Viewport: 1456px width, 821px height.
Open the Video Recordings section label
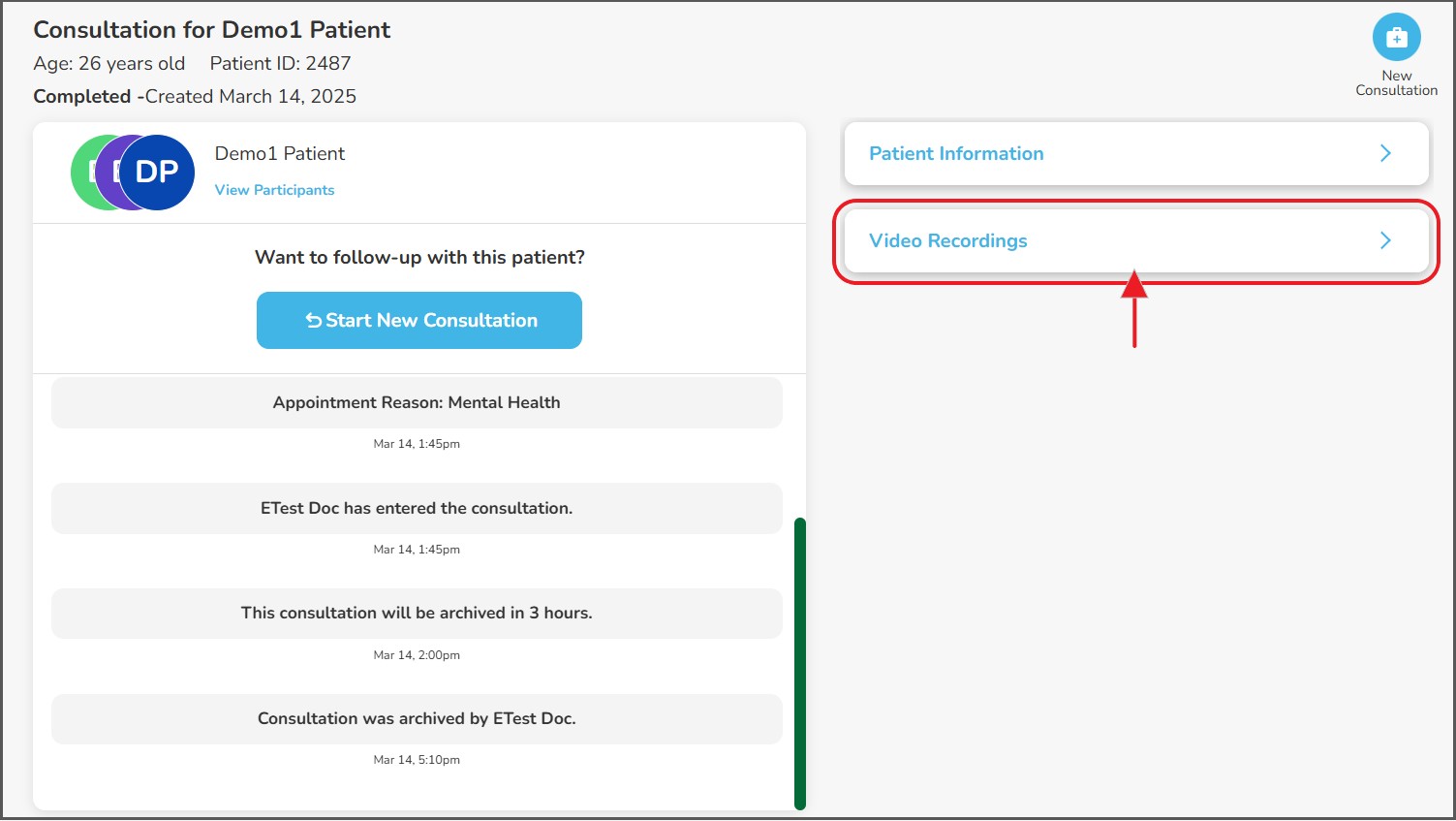pyautogui.click(x=947, y=240)
